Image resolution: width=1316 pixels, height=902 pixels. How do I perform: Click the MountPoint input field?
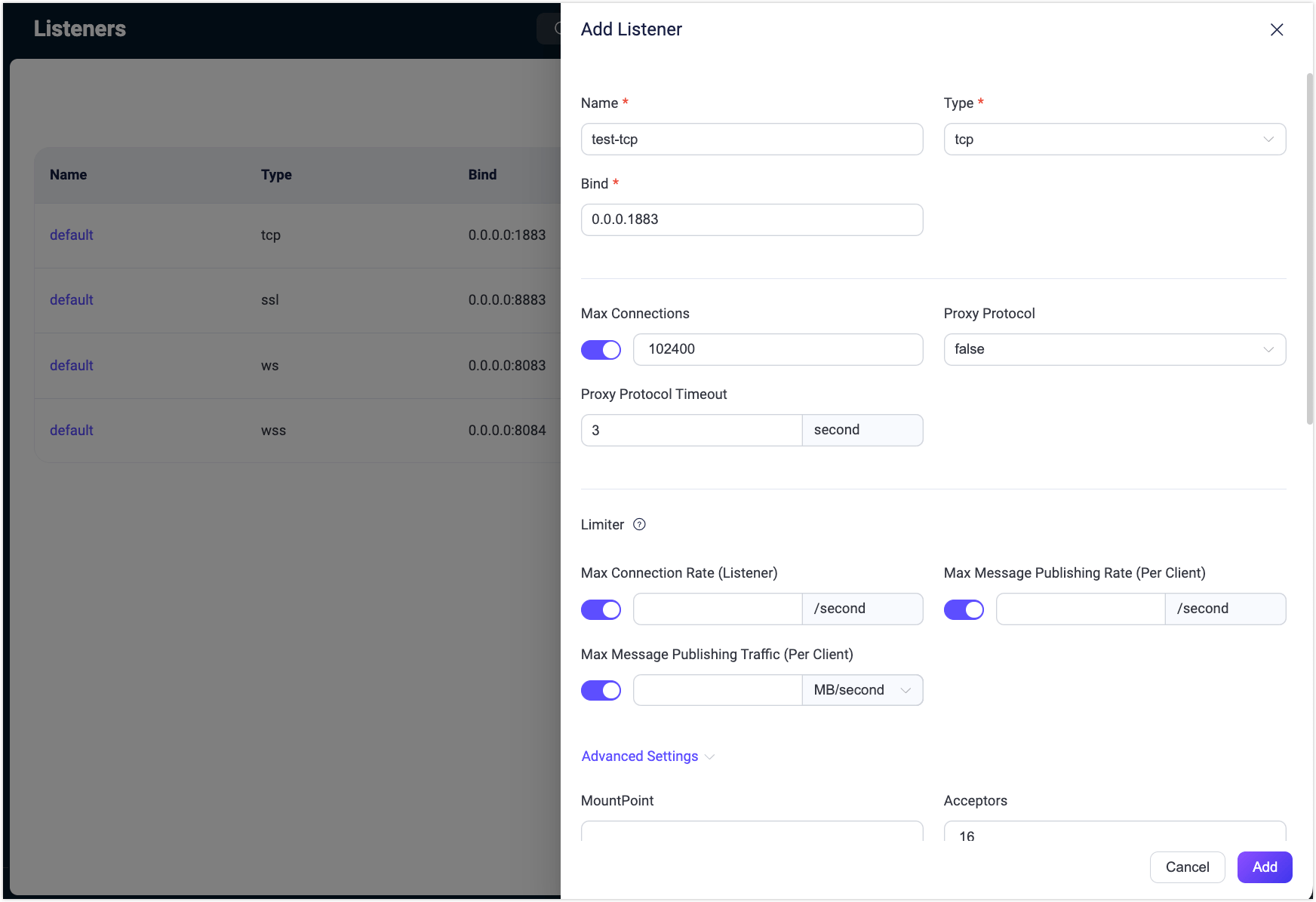(x=752, y=832)
